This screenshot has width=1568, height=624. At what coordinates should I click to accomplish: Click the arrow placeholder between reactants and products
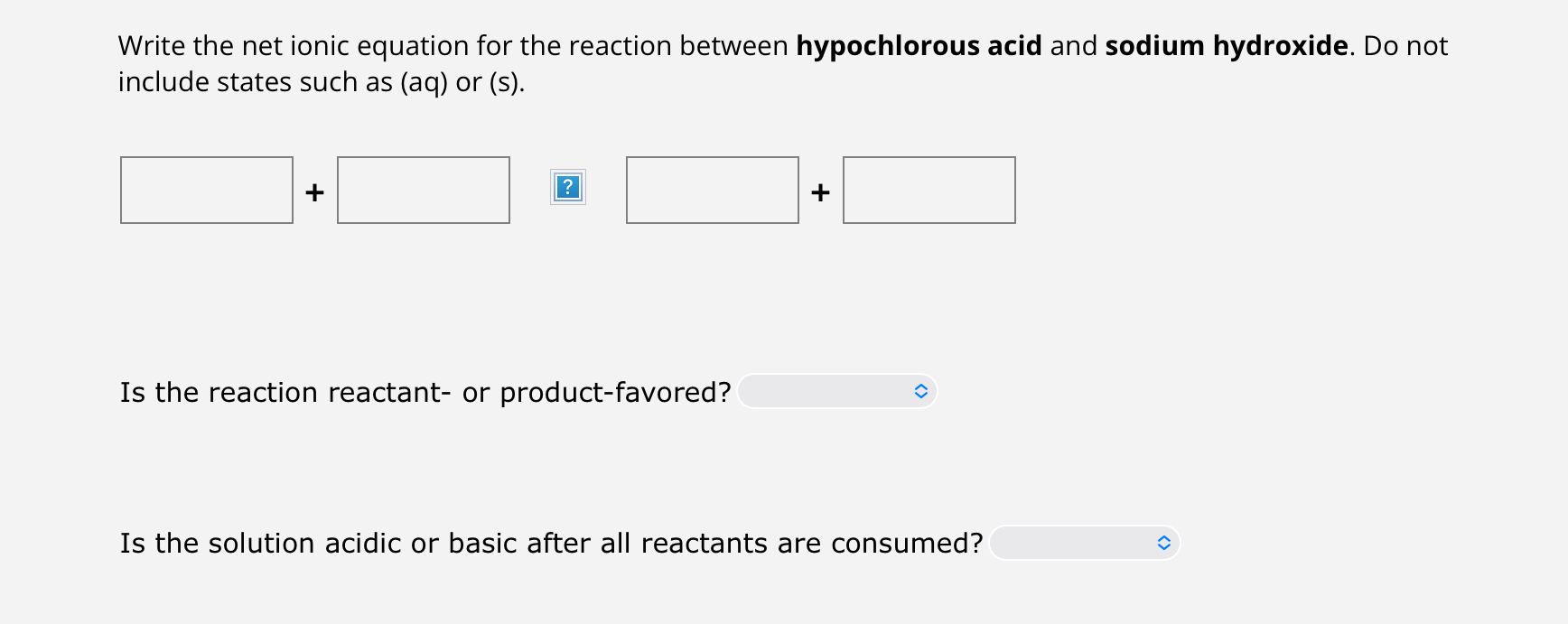coord(568,187)
